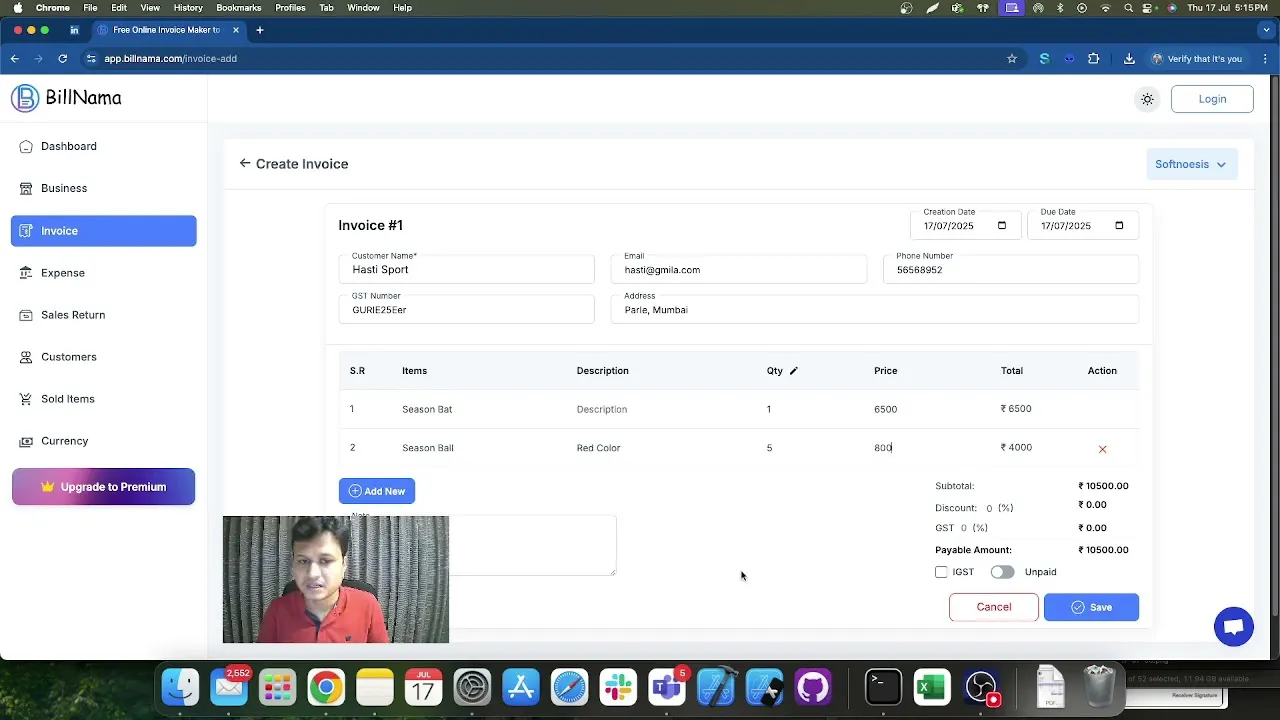Open the chat support bubble icon
The height and width of the screenshot is (720, 1280).
coord(1234,627)
